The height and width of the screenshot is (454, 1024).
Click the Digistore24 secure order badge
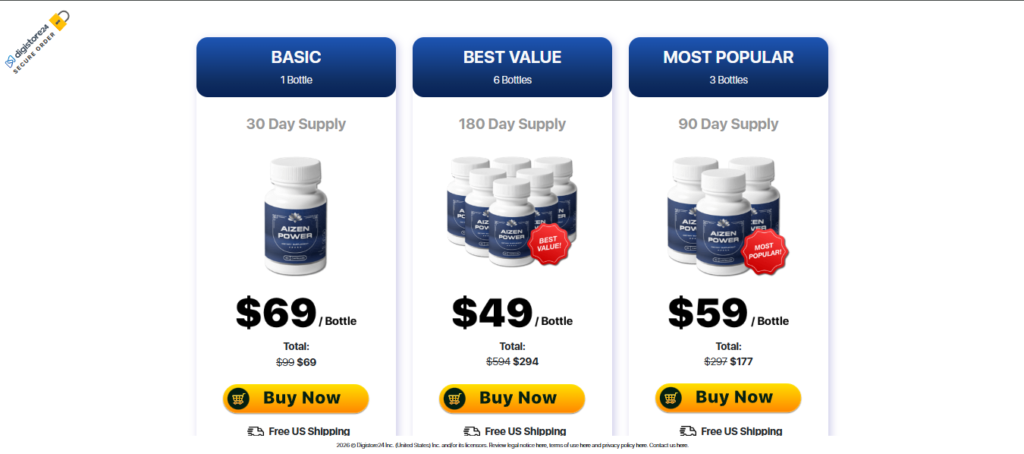pos(37,42)
